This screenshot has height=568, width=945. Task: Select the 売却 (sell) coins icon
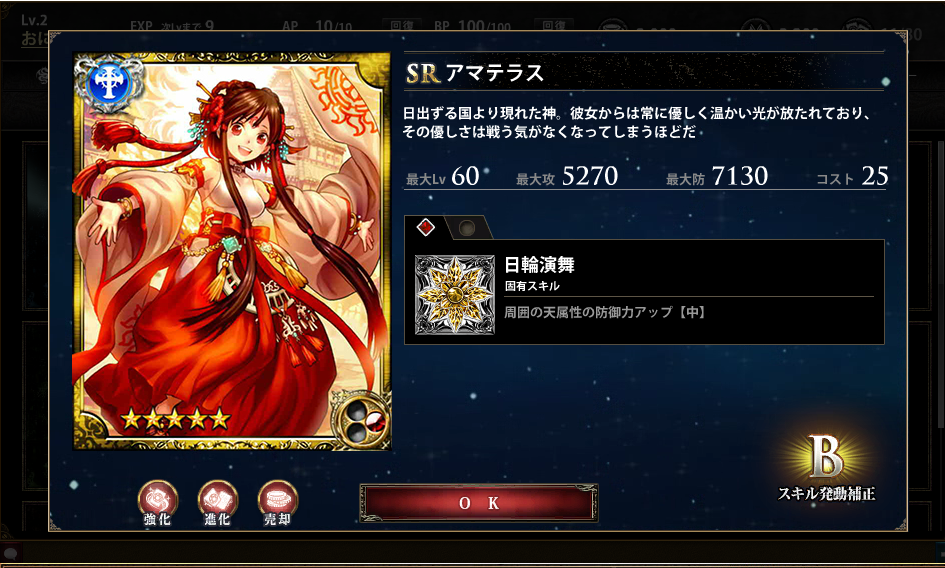click(x=277, y=503)
